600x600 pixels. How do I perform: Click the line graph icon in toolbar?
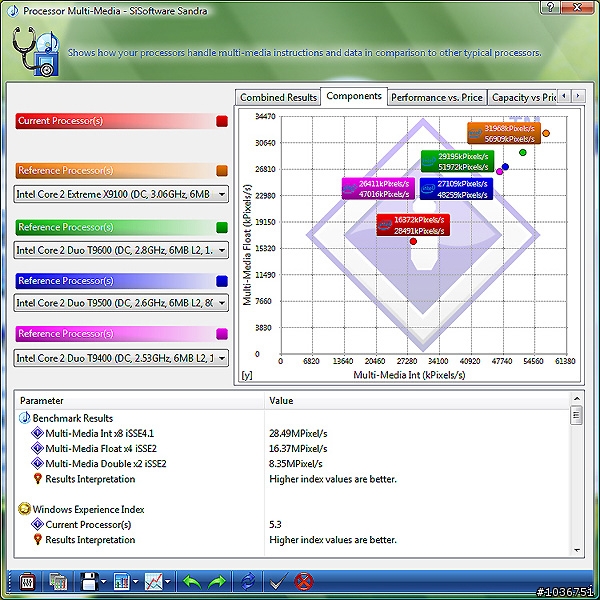[154, 582]
